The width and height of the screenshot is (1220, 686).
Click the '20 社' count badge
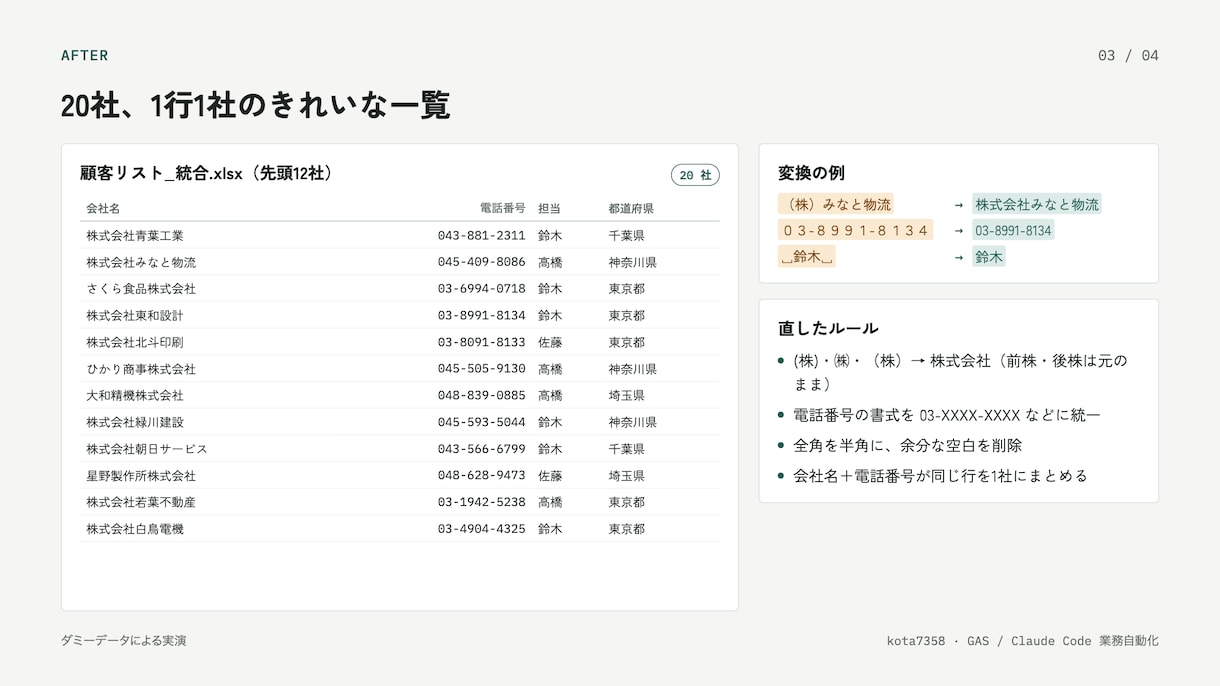click(695, 175)
